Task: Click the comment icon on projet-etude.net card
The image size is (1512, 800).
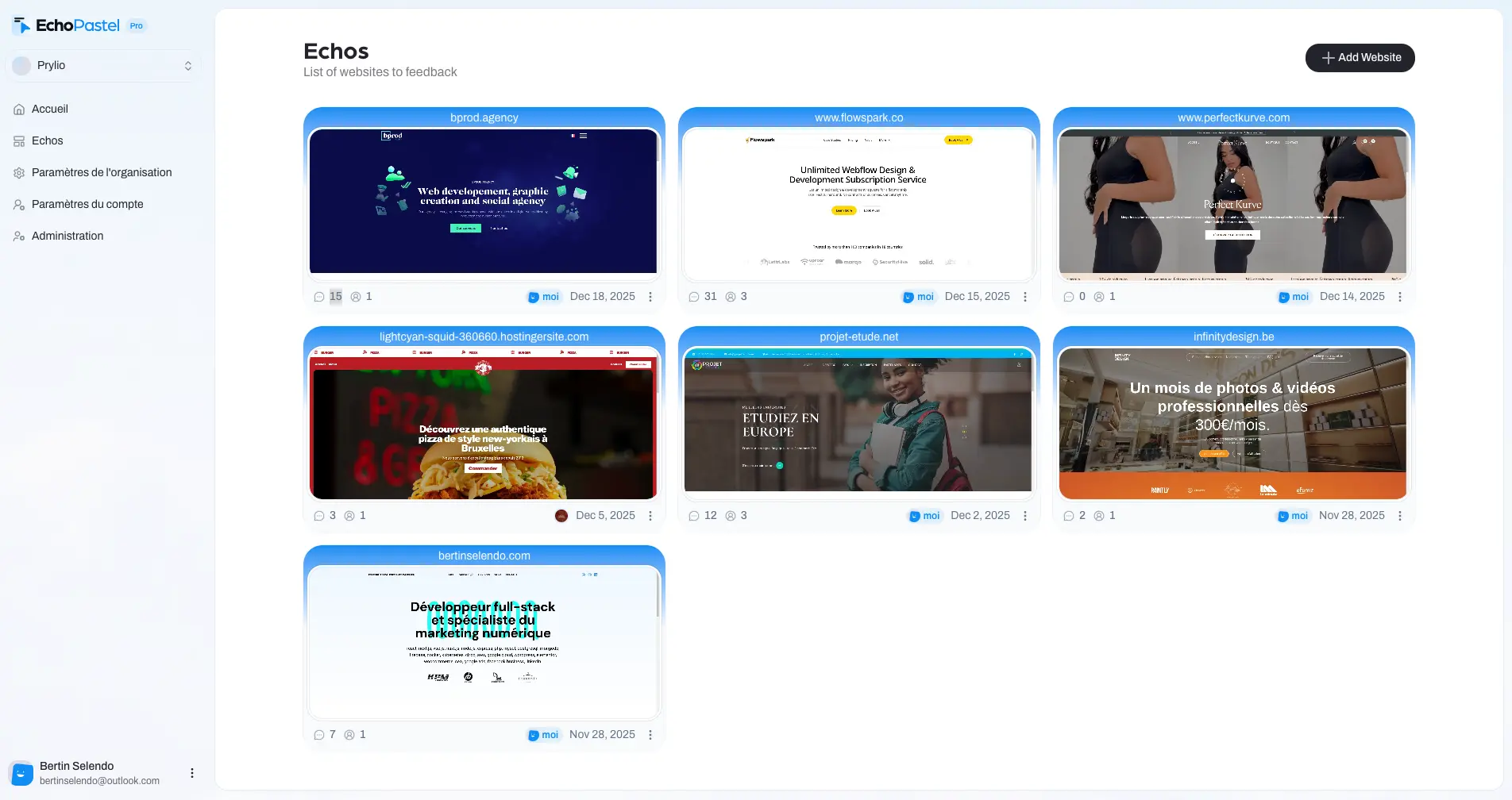Action: coord(692,515)
